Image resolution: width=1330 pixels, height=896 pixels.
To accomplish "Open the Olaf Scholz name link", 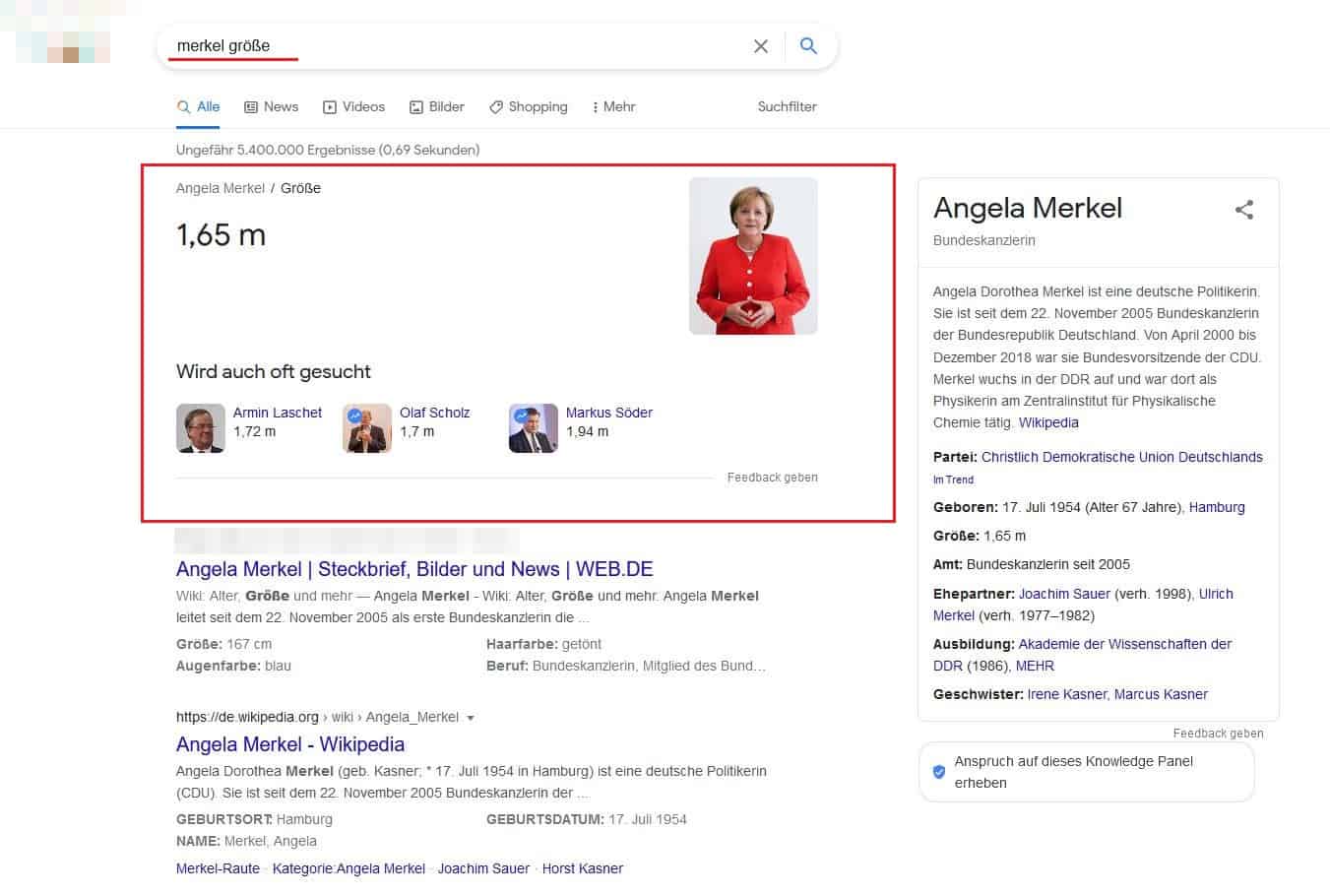I will [434, 413].
